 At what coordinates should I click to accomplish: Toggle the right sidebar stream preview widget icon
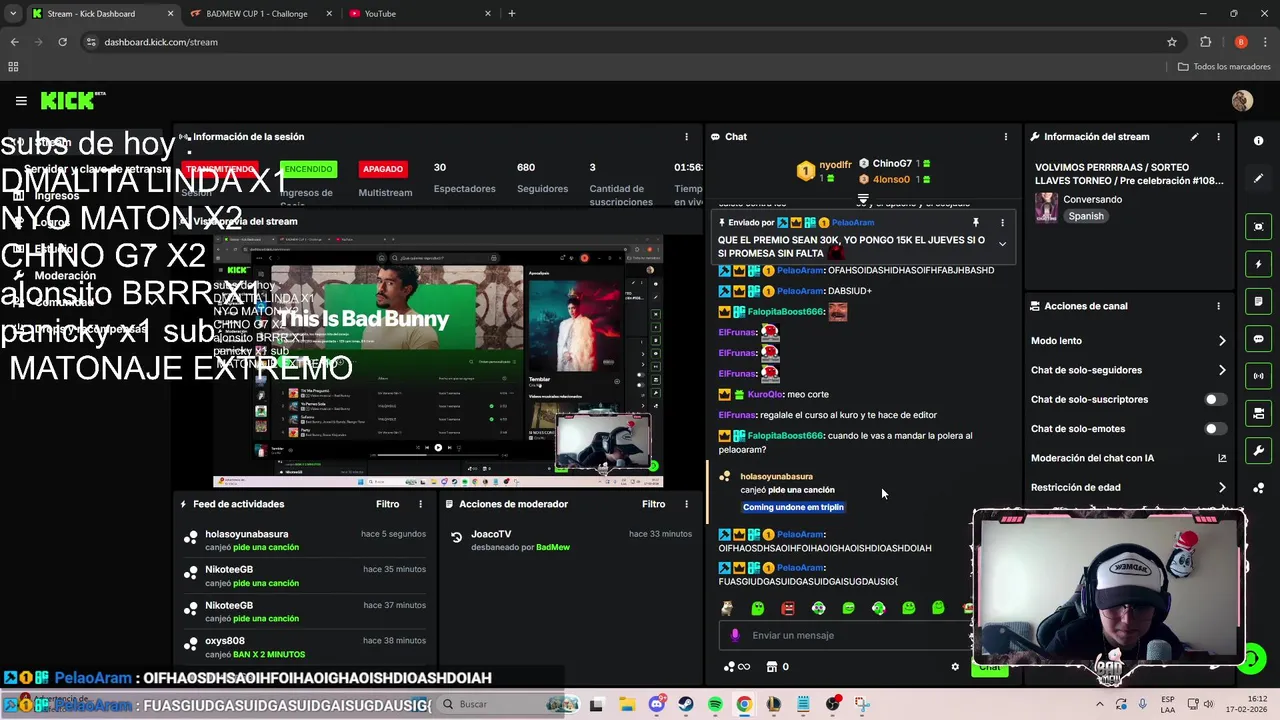coord(1258,227)
